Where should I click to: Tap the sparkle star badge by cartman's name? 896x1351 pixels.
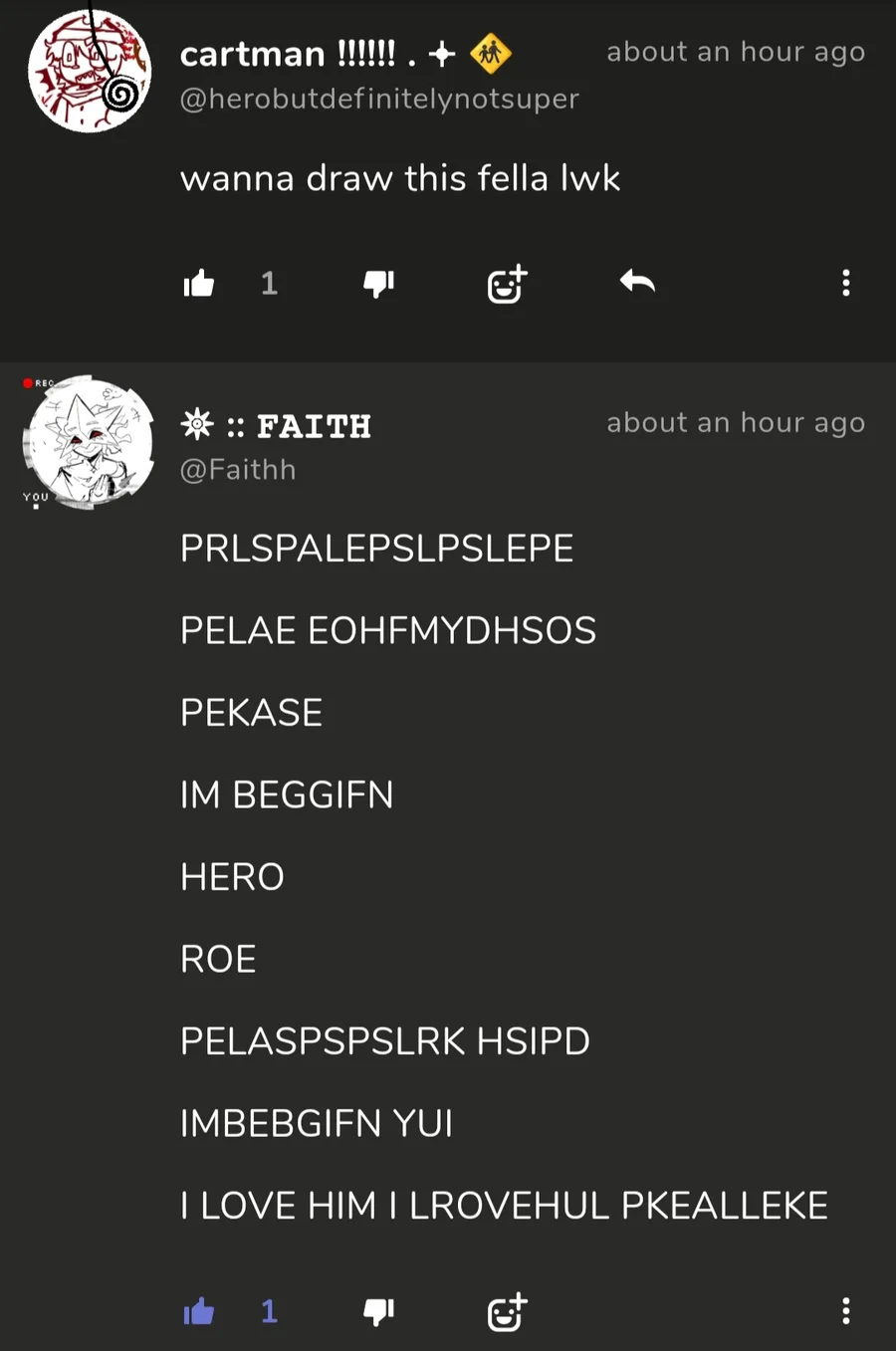point(442,54)
